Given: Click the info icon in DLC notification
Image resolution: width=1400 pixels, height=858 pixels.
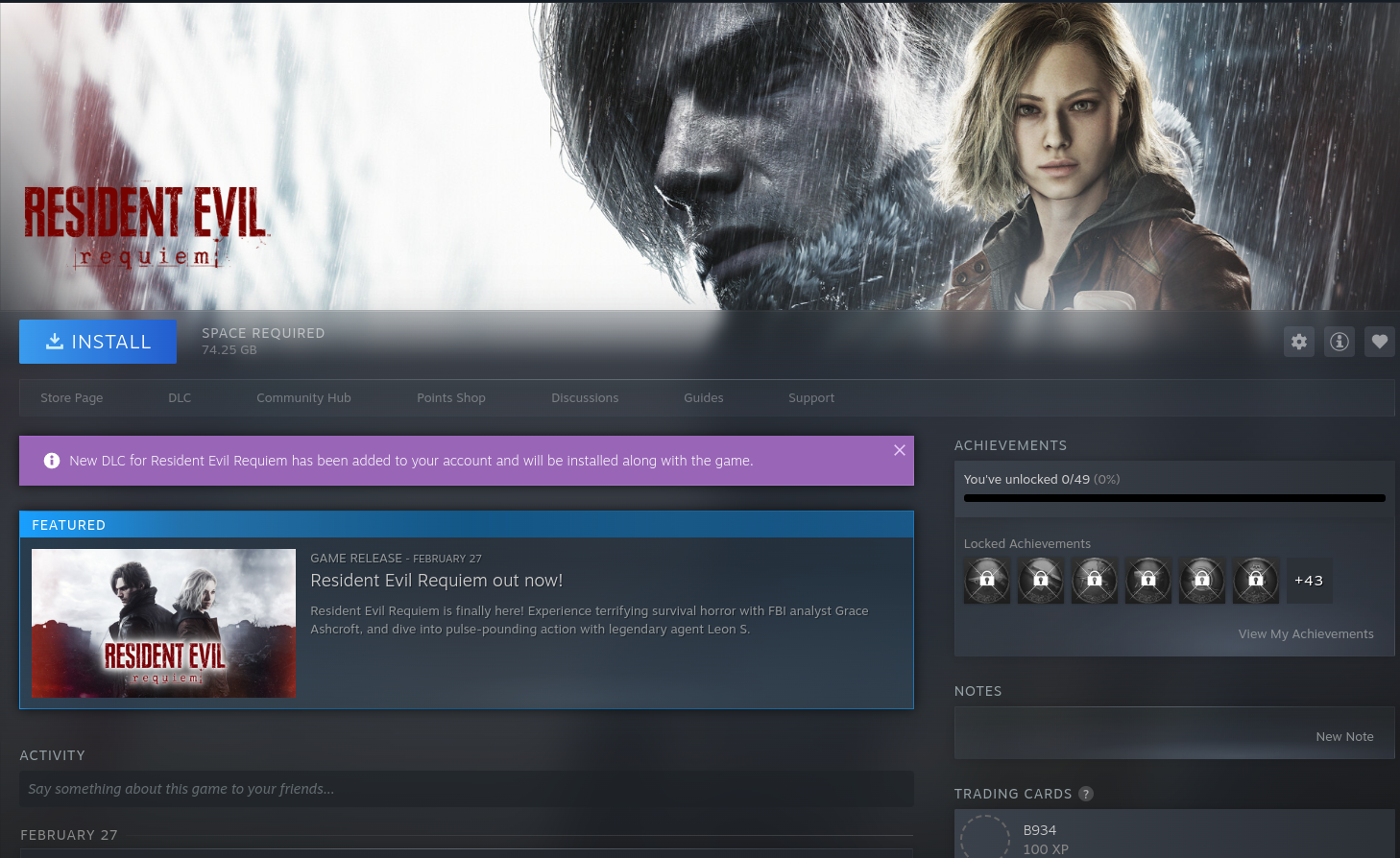Looking at the screenshot, I should [x=52, y=461].
